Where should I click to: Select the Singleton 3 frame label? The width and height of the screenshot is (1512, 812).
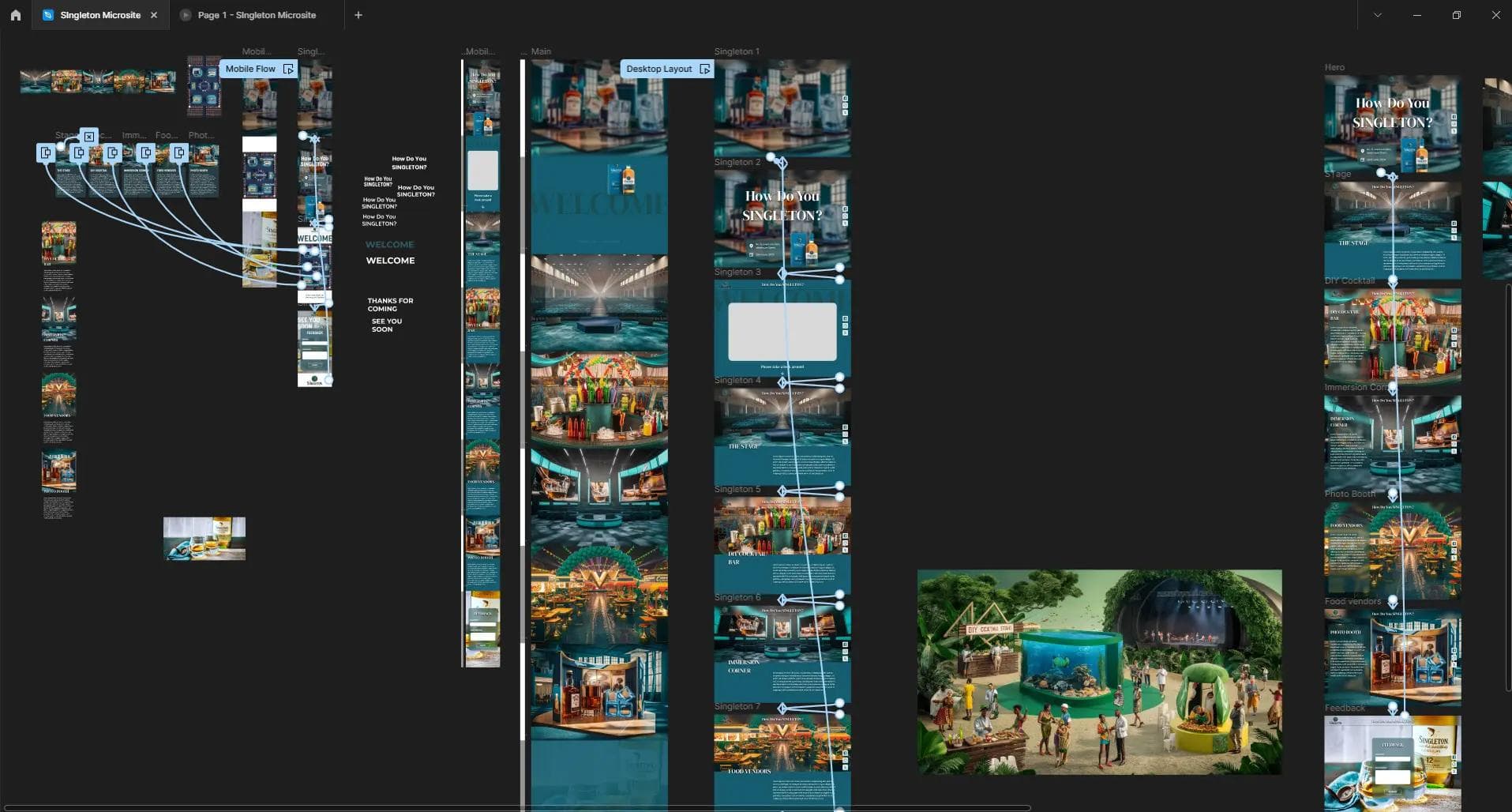tap(737, 272)
